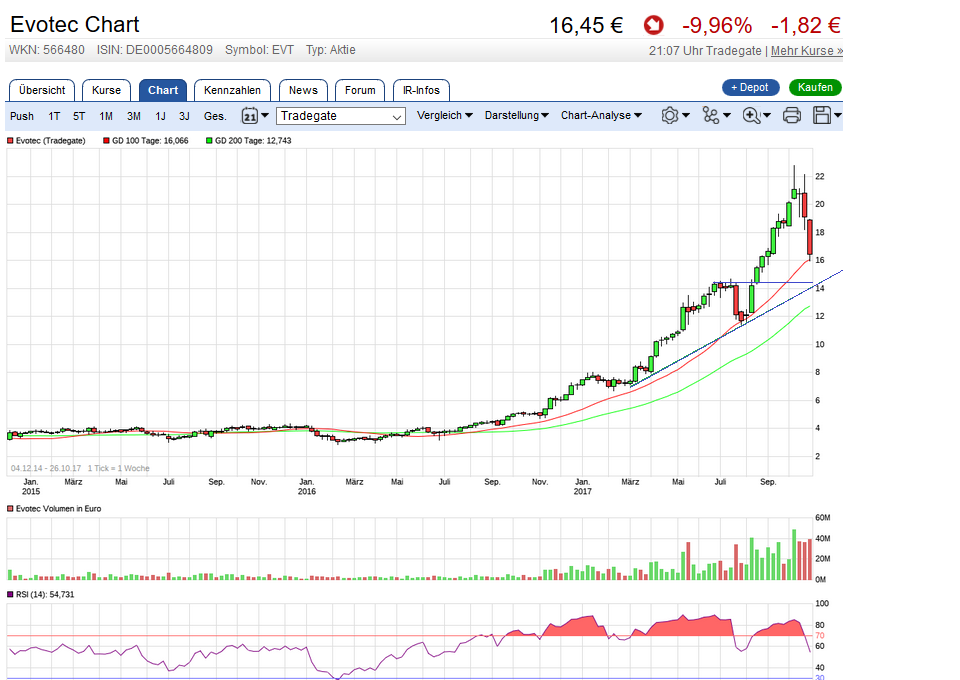Open the Darstellung dropdown menu
Viewport: 960px width, 680px height.
(x=516, y=115)
